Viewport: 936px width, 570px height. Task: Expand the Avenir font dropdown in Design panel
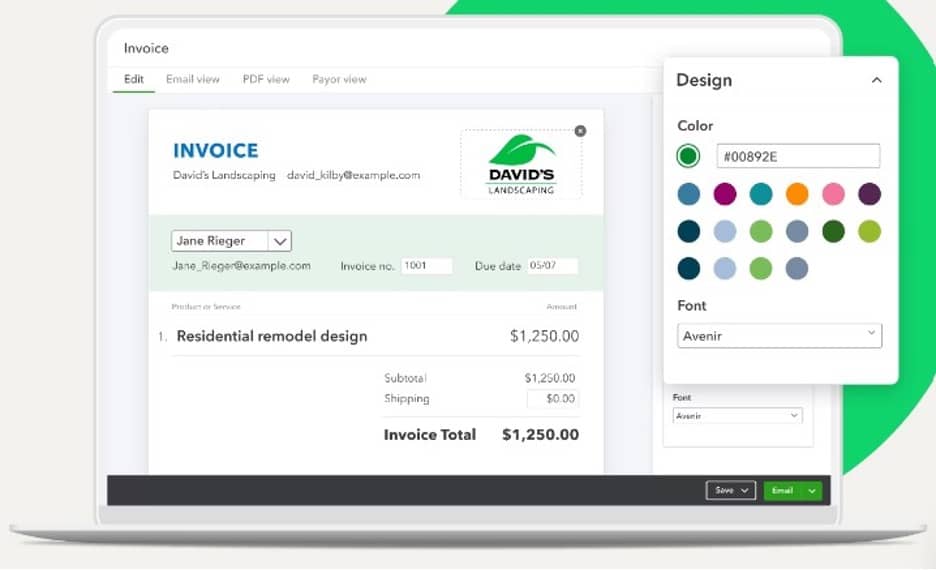(x=779, y=335)
